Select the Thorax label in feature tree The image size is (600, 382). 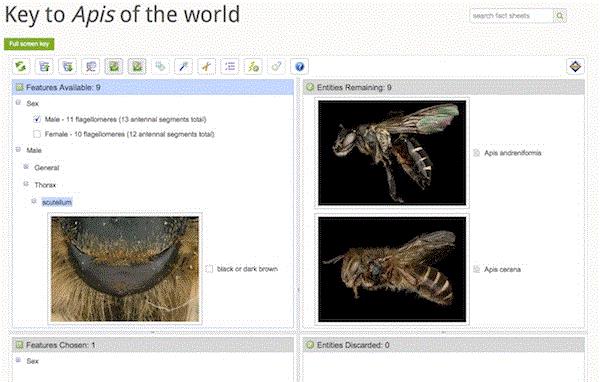tap(45, 185)
